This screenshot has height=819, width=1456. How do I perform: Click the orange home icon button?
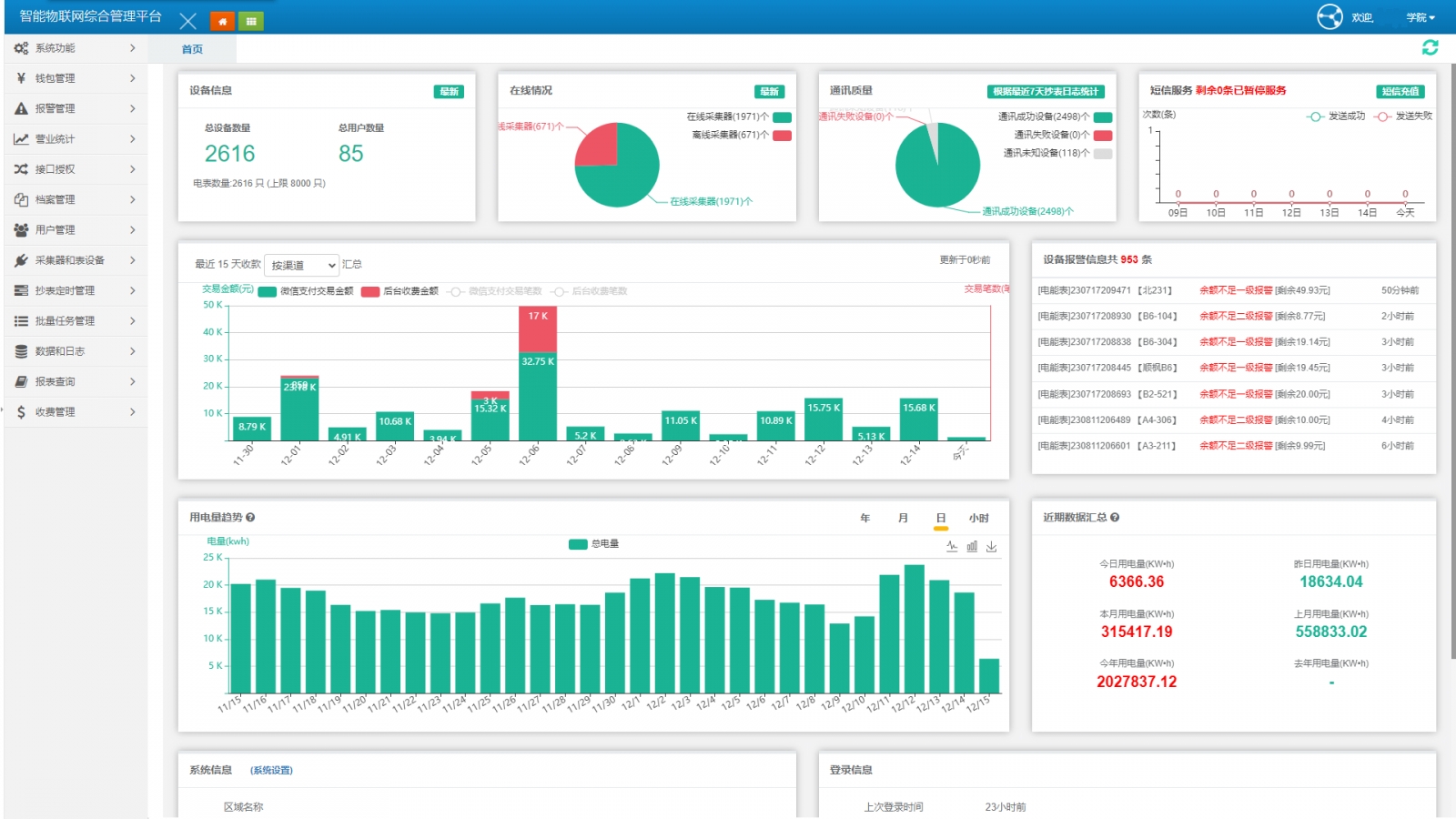[x=222, y=21]
